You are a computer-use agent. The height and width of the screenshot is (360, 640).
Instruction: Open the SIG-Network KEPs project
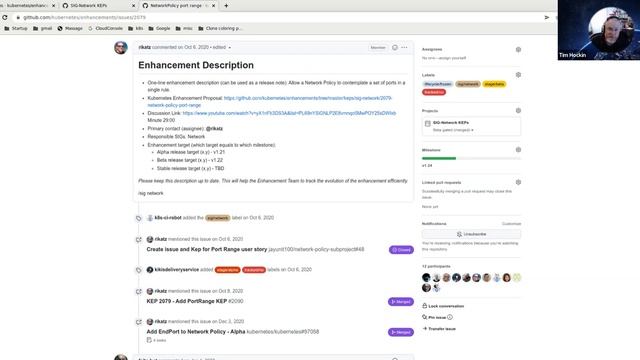pos(451,122)
